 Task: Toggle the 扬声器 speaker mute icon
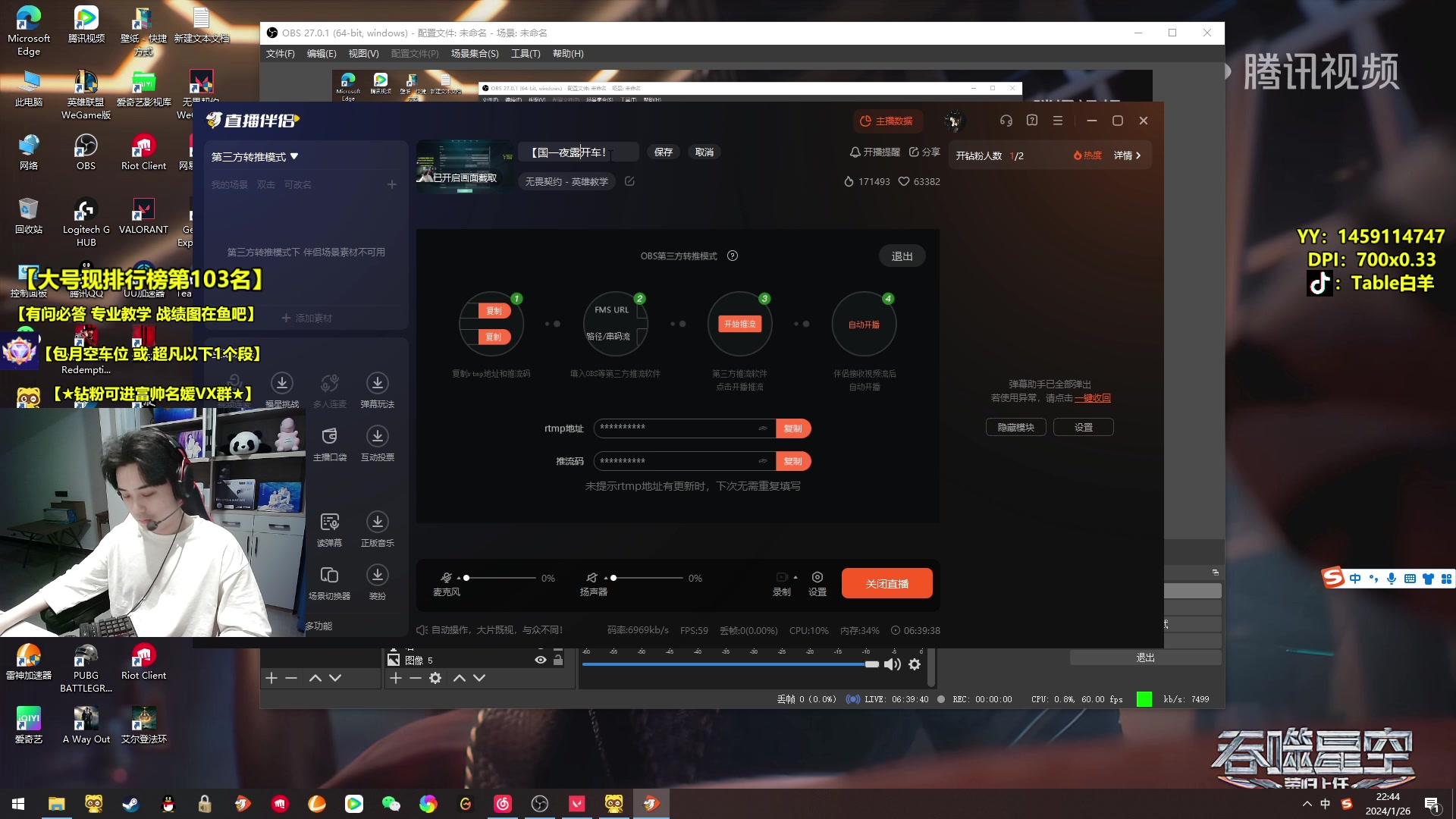click(592, 578)
